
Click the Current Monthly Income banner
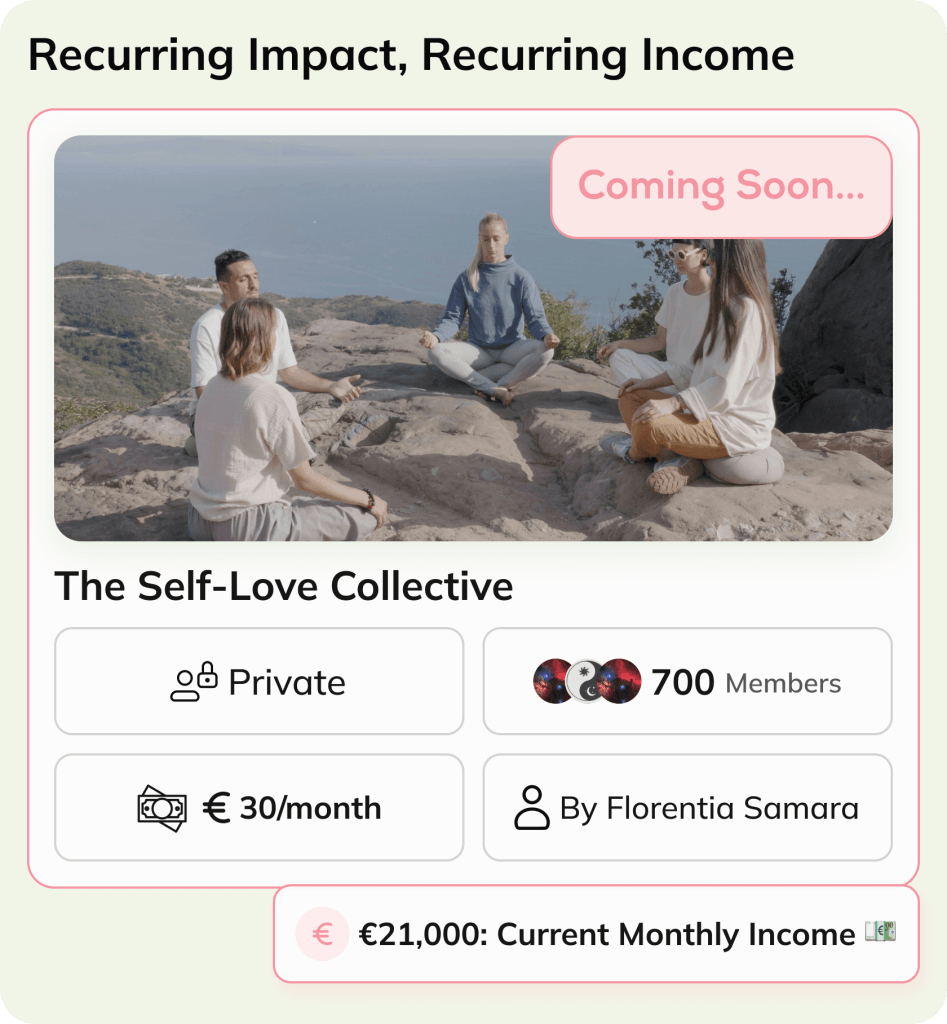coord(596,934)
